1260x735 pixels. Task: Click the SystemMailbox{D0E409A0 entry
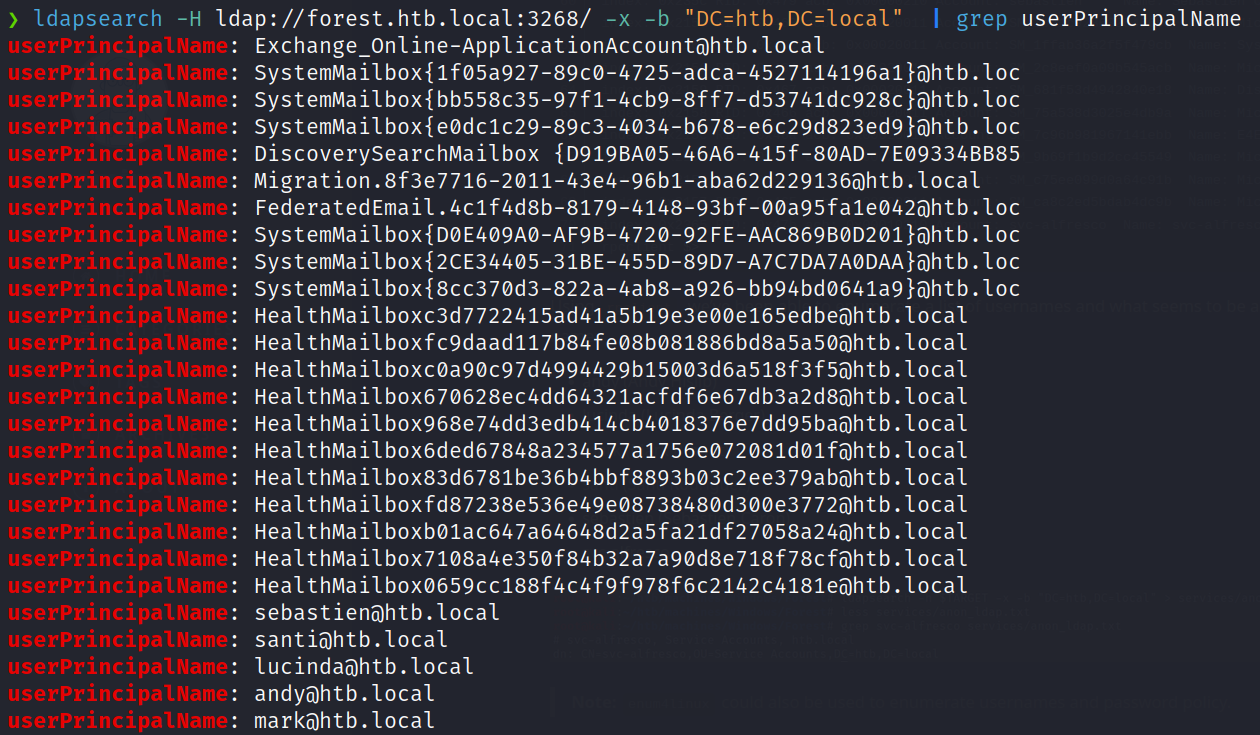pos(637,235)
